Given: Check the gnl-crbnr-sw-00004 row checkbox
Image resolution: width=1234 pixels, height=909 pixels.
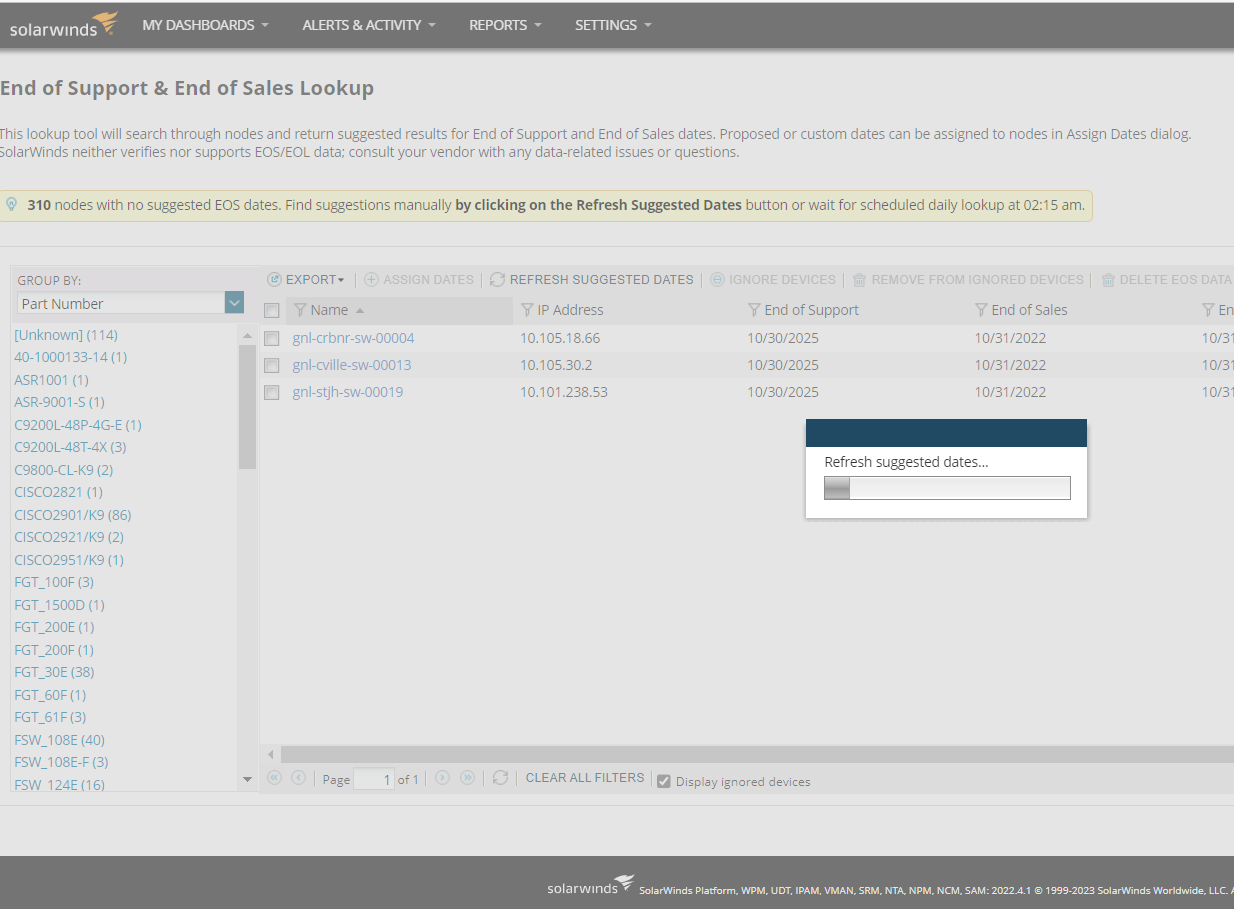Looking at the screenshot, I should click(x=271, y=339).
